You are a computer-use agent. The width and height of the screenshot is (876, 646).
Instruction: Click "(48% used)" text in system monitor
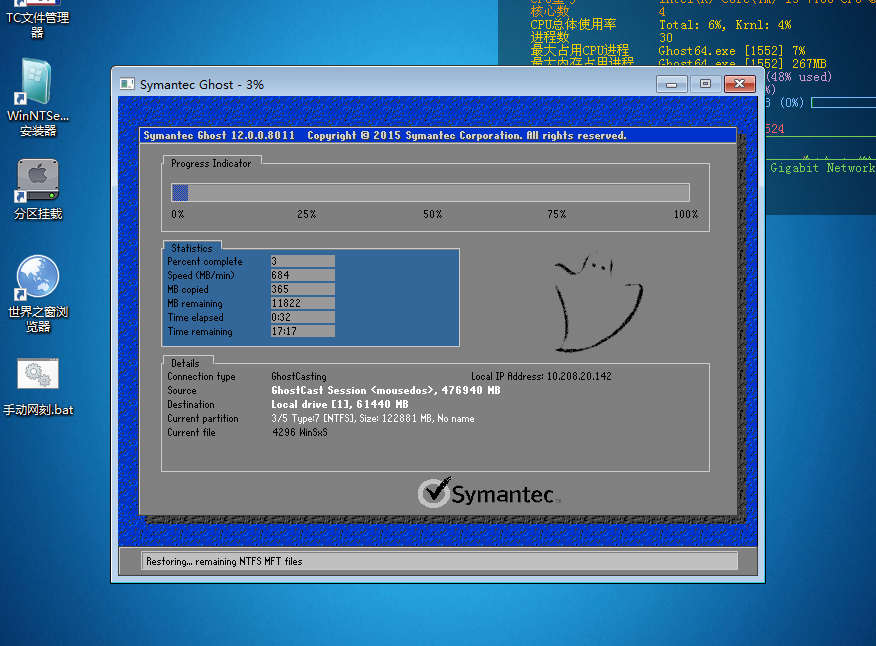click(x=799, y=77)
